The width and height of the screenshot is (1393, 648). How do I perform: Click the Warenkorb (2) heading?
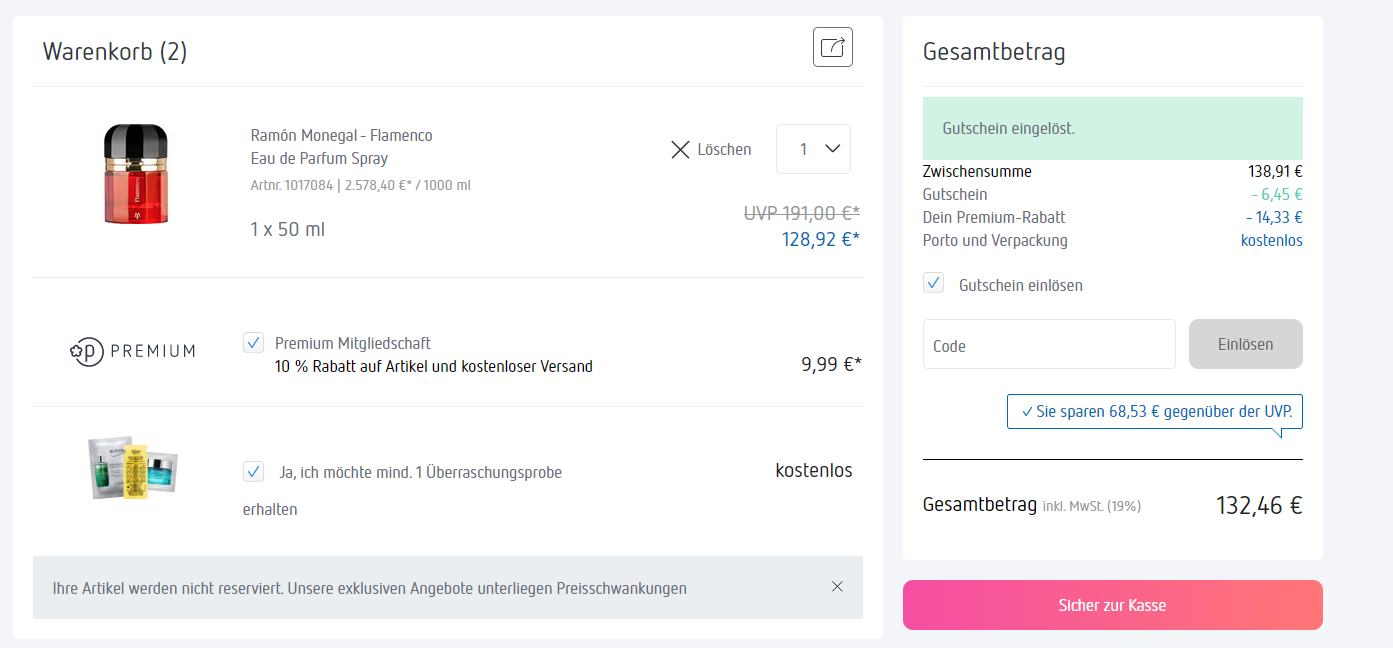pyautogui.click(x=115, y=51)
